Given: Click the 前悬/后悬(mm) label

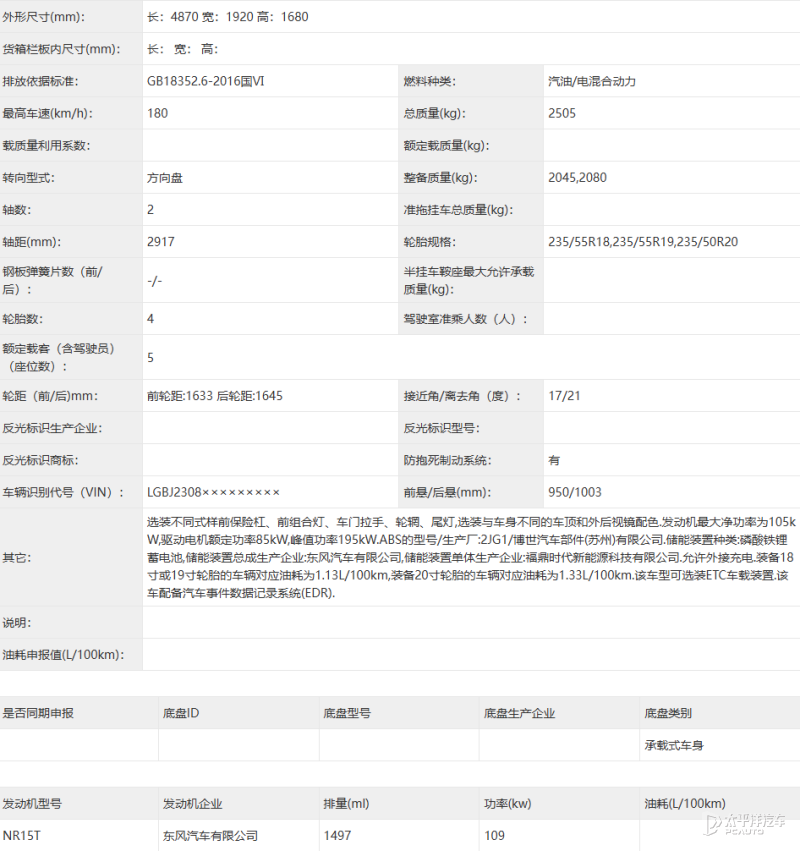Looking at the screenshot, I should pos(447,492).
